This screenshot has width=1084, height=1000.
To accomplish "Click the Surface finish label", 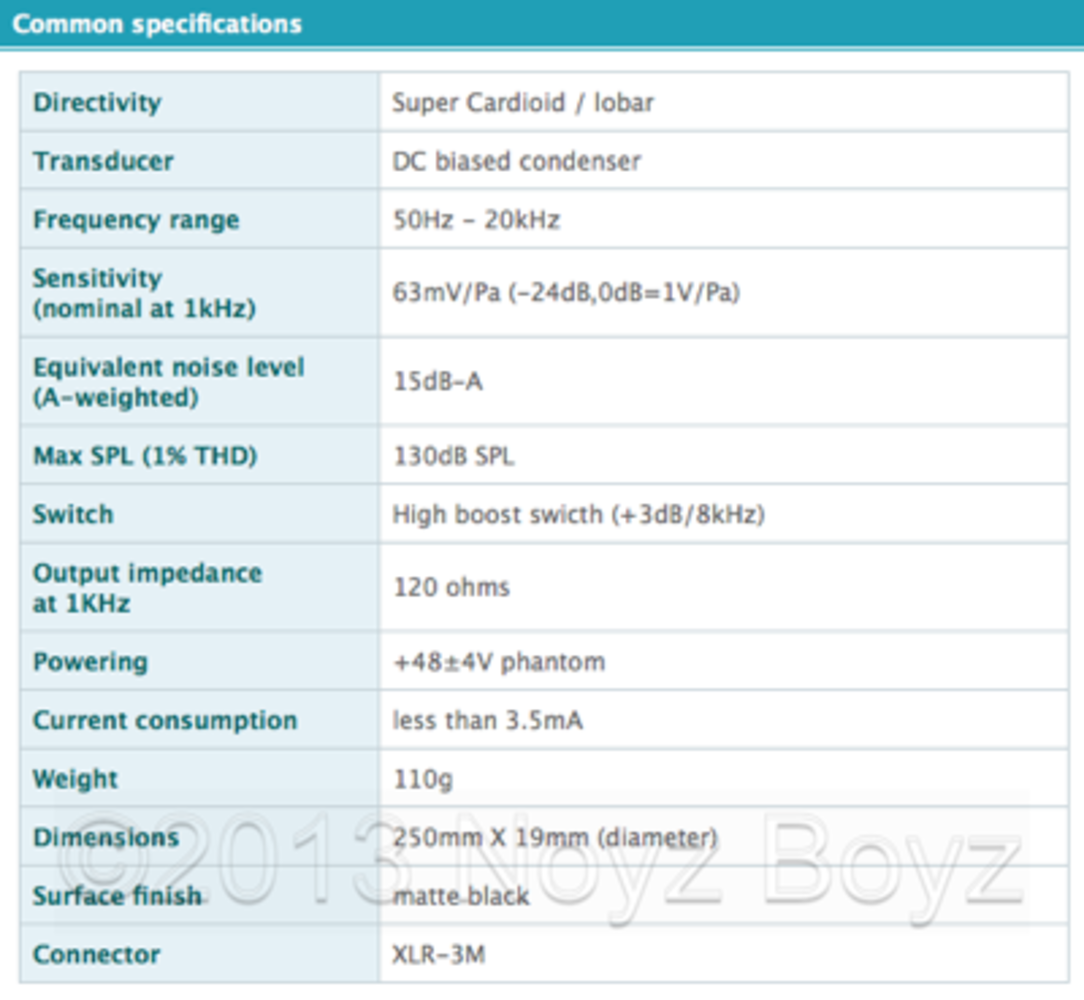I will [117, 896].
